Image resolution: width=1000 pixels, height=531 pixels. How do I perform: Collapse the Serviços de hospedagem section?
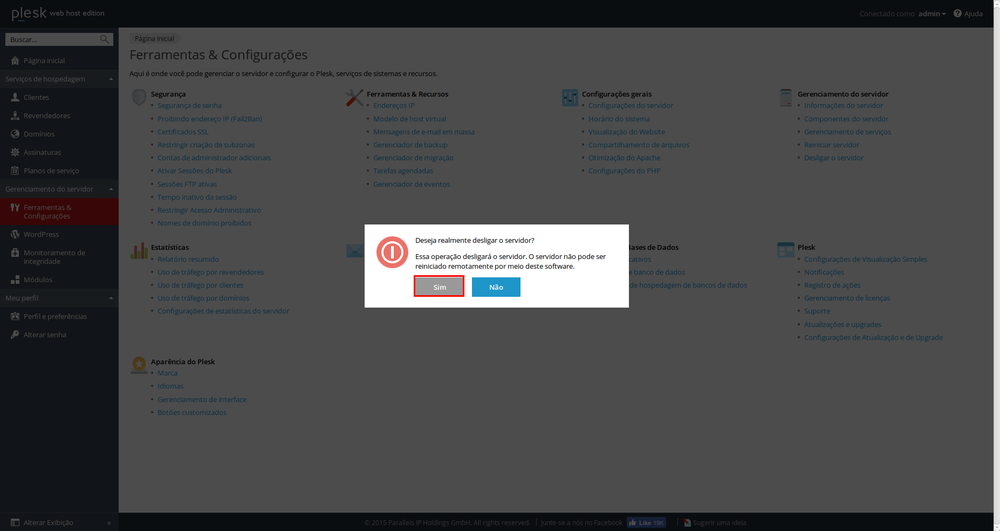tap(110, 79)
